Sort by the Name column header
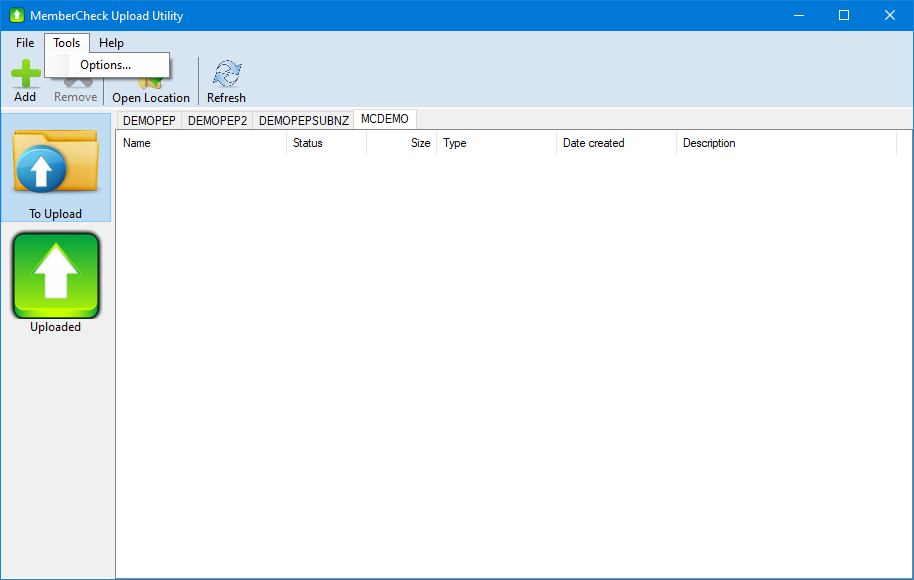 pyautogui.click(x=201, y=143)
